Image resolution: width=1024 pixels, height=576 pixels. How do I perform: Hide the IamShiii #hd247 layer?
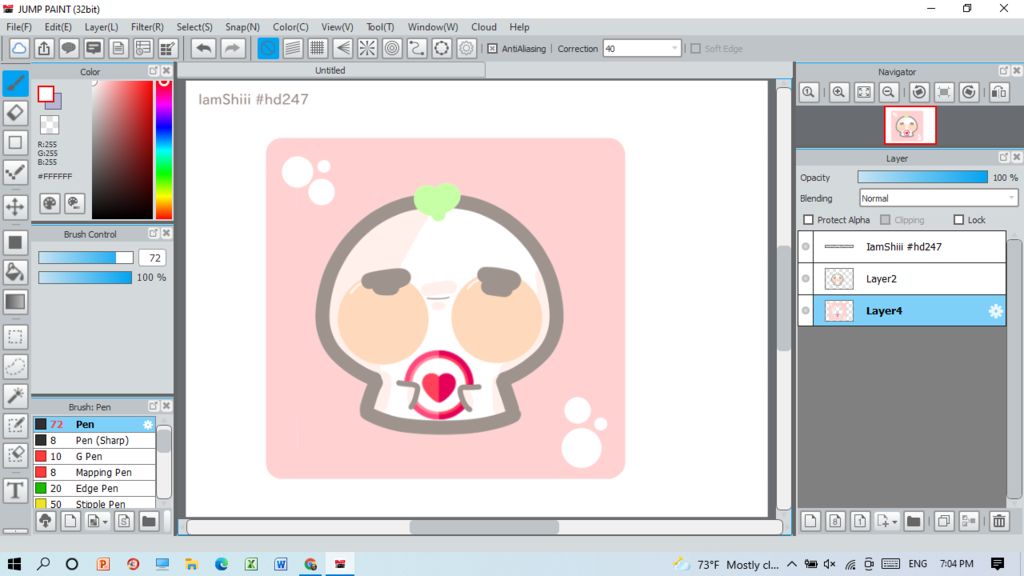click(x=806, y=246)
